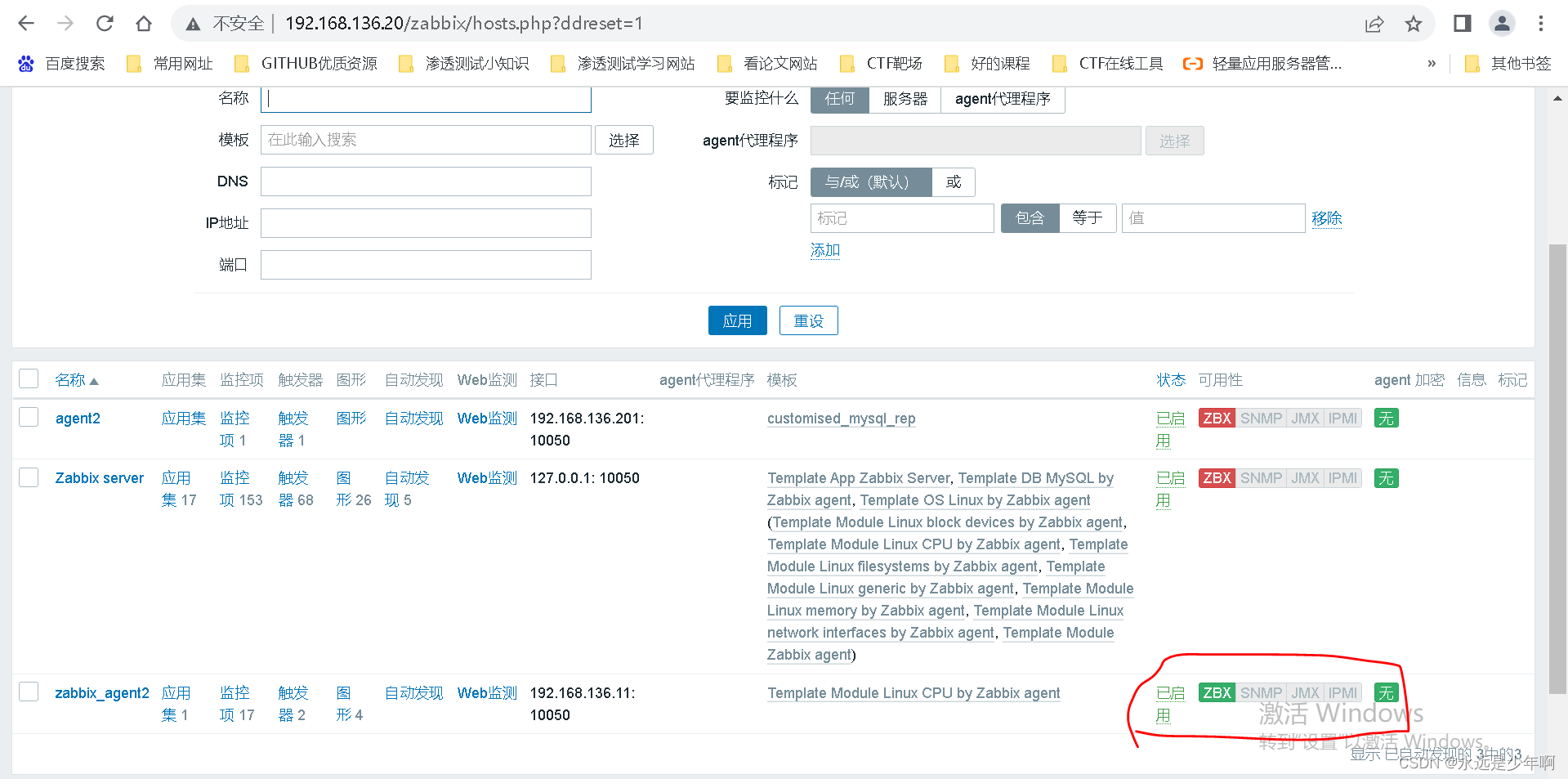1568x779 pixels.
Task: Open Template App Zabbix Server link
Action: pos(858,478)
